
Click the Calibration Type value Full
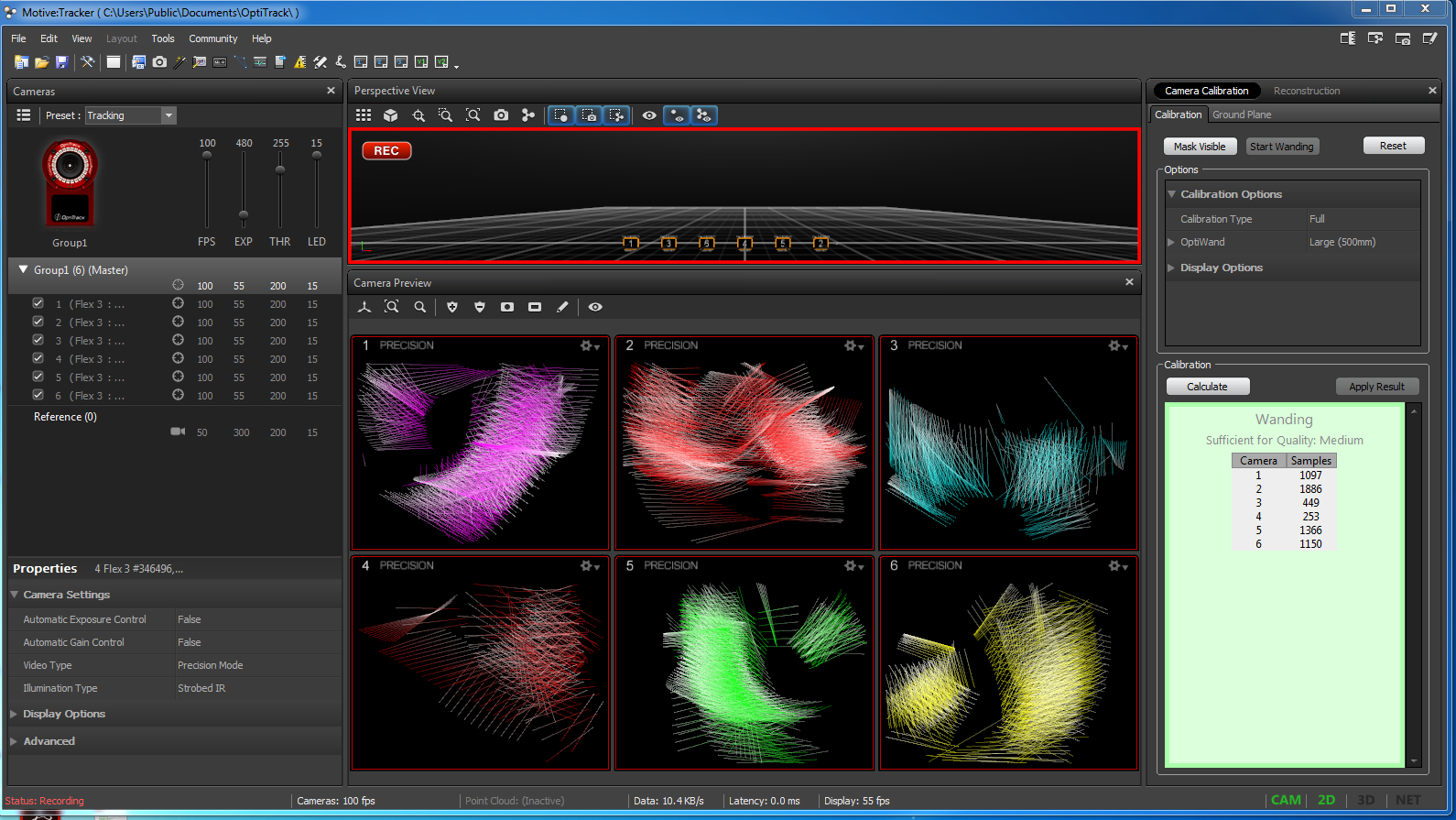pos(1317,219)
